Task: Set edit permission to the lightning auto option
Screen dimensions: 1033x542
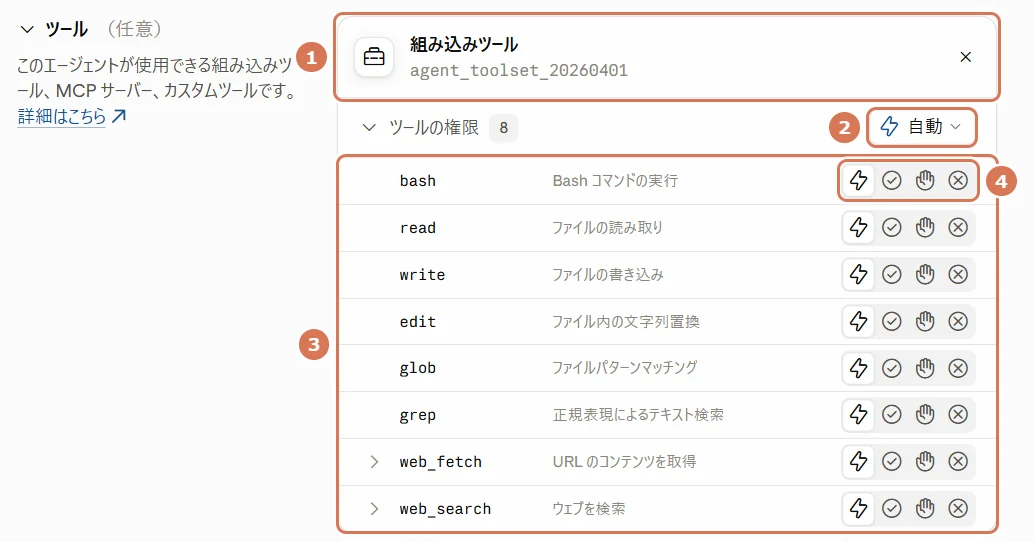Action: [x=858, y=321]
